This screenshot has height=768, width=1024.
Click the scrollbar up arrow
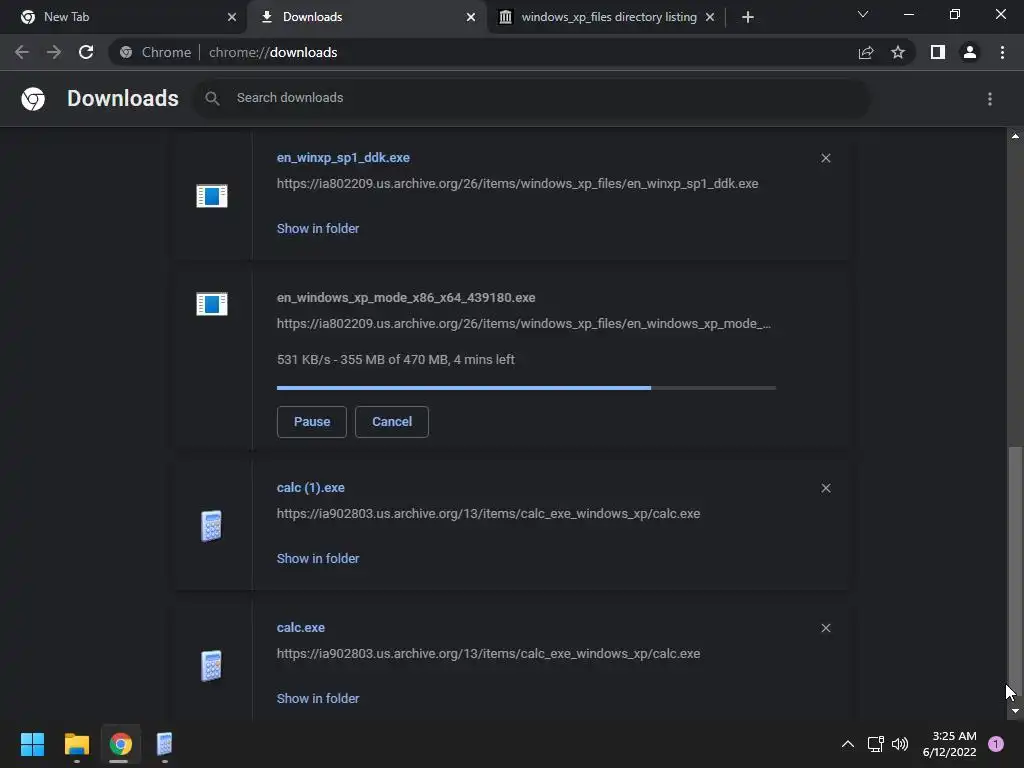click(1015, 136)
